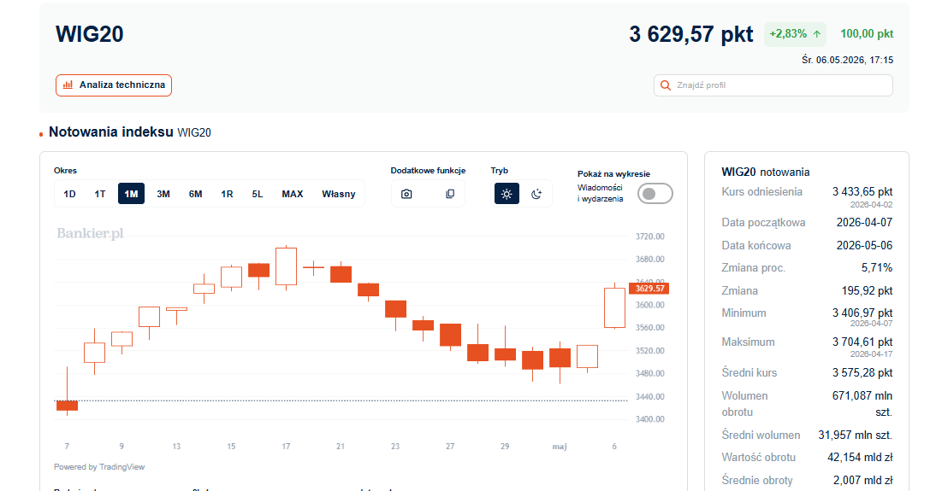Screen dimensions: 948x491
Task: Switch chart period to 5L
Action: tap(258, 194)
